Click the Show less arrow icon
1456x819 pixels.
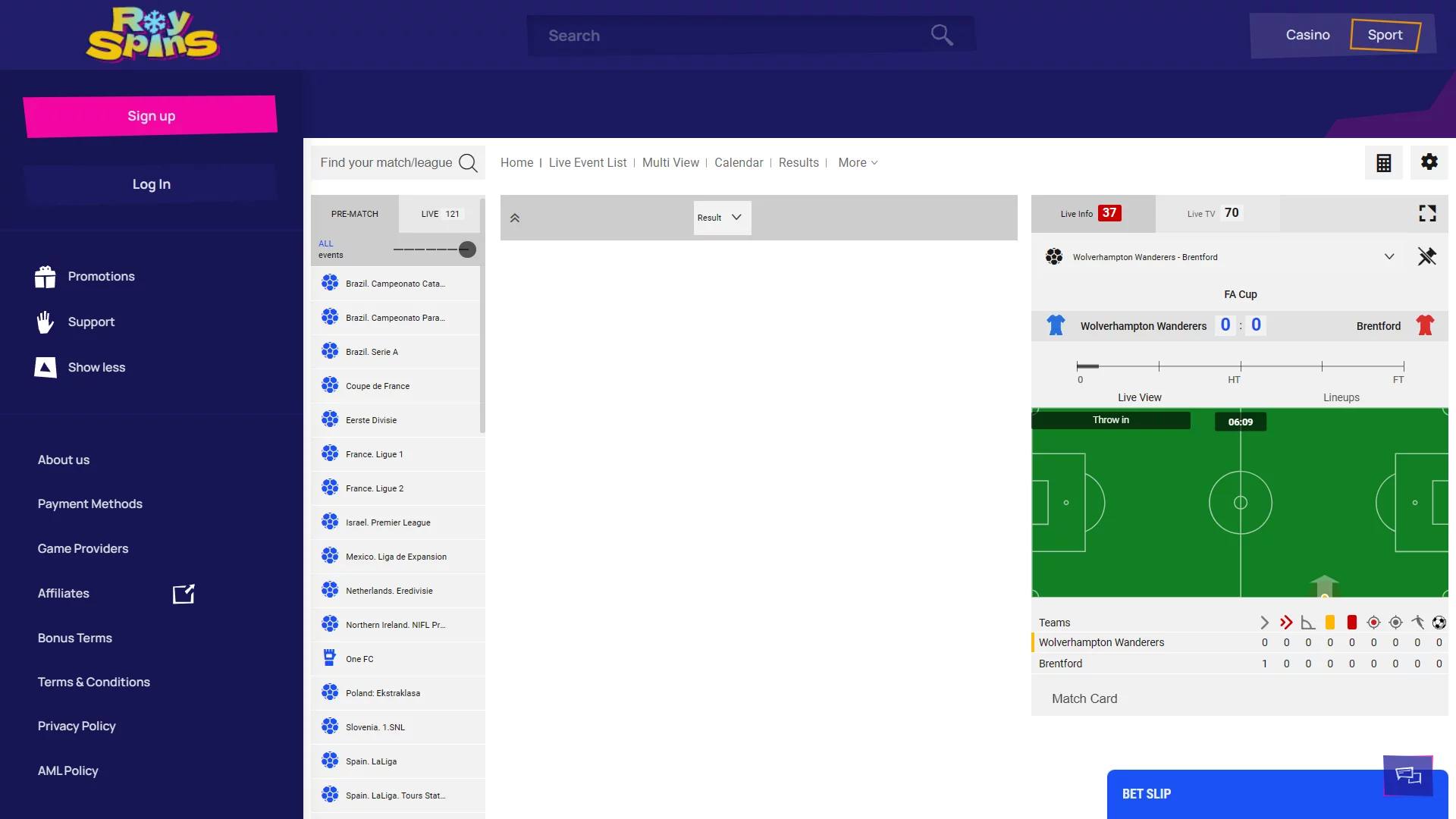click(x=45, y=368)
